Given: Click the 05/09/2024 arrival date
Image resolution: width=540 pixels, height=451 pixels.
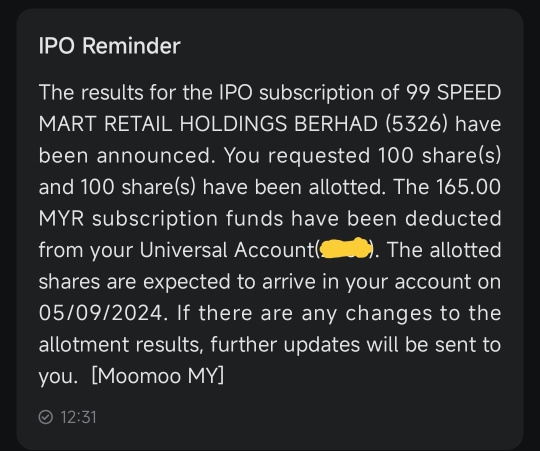Looking at the screenshot, I should pos(101,313).
